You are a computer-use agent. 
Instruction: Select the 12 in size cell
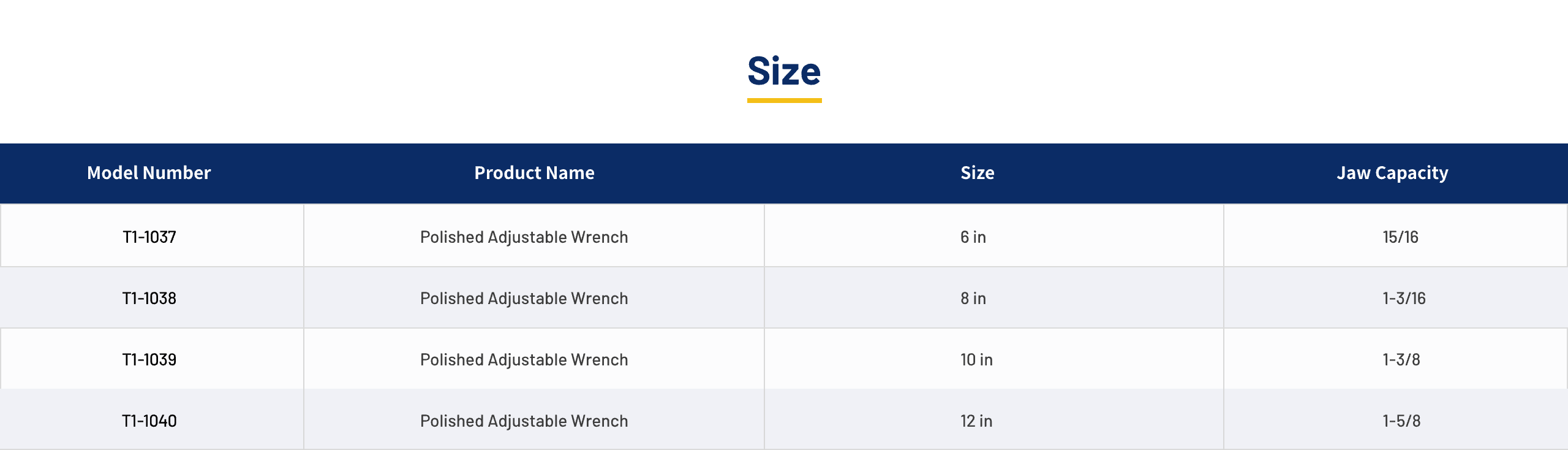click(976, 421)
